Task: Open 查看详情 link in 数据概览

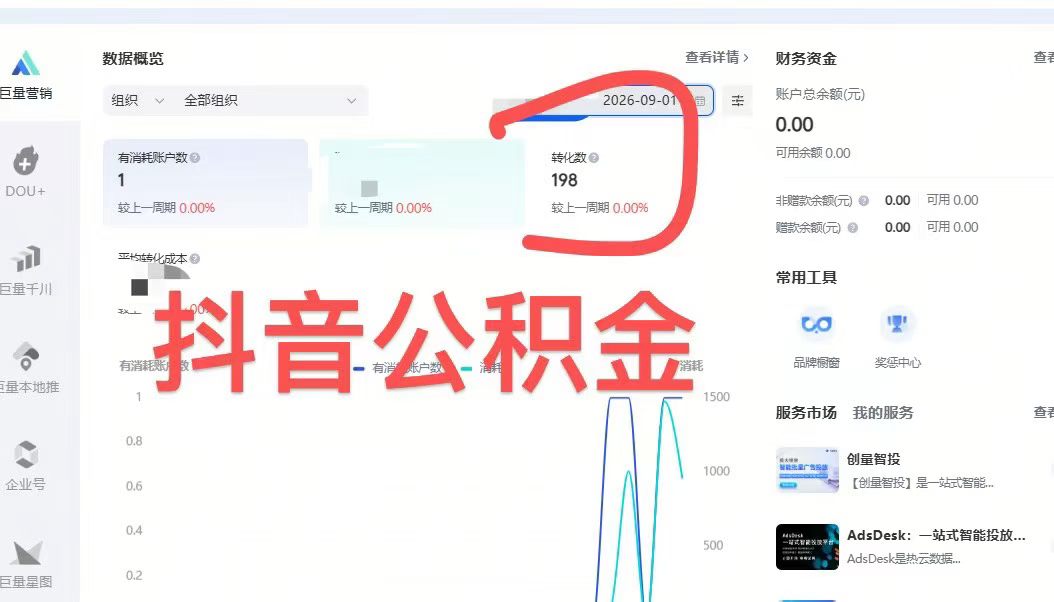Action: 717,58
